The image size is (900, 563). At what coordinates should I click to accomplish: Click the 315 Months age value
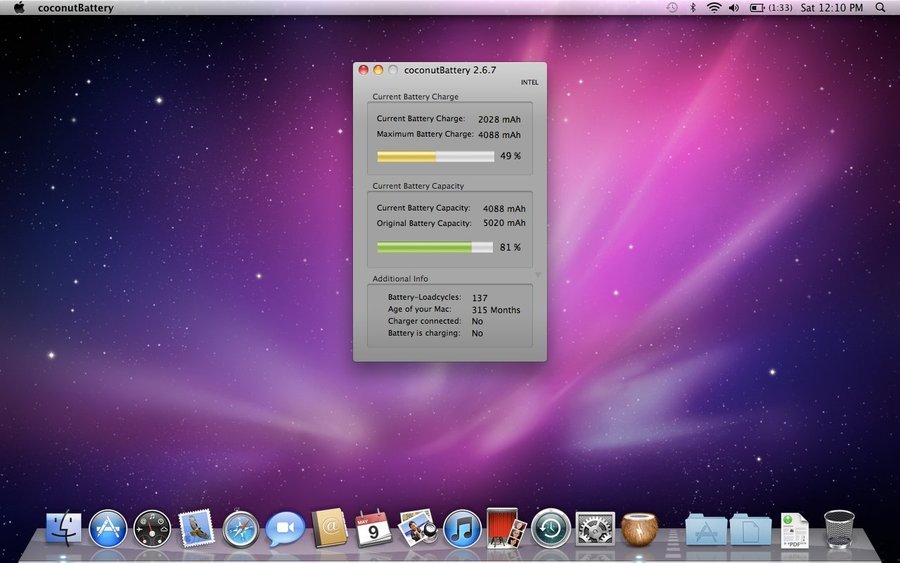pos(496,310)
